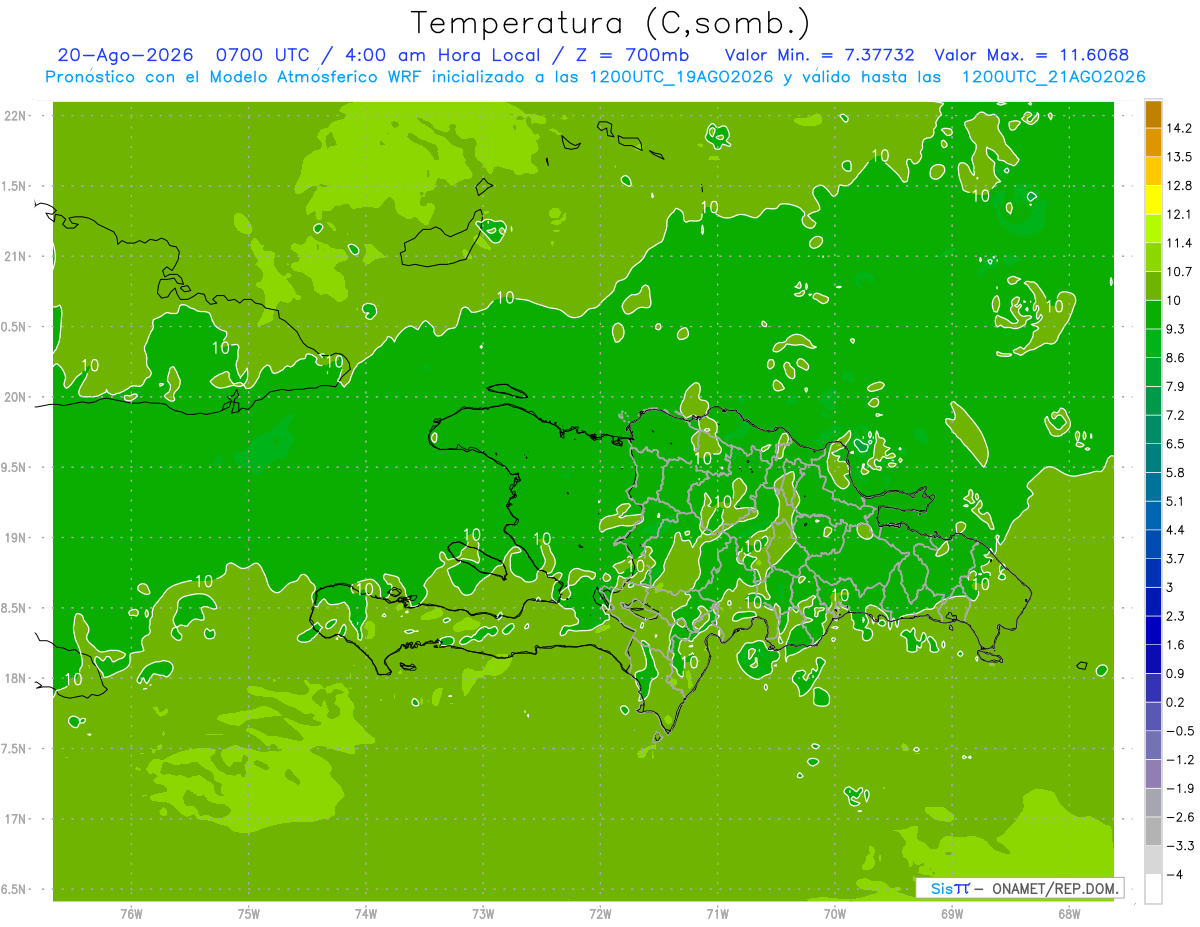
Task: Click the colorbar label '12.8'
Action: point(1180,186)
